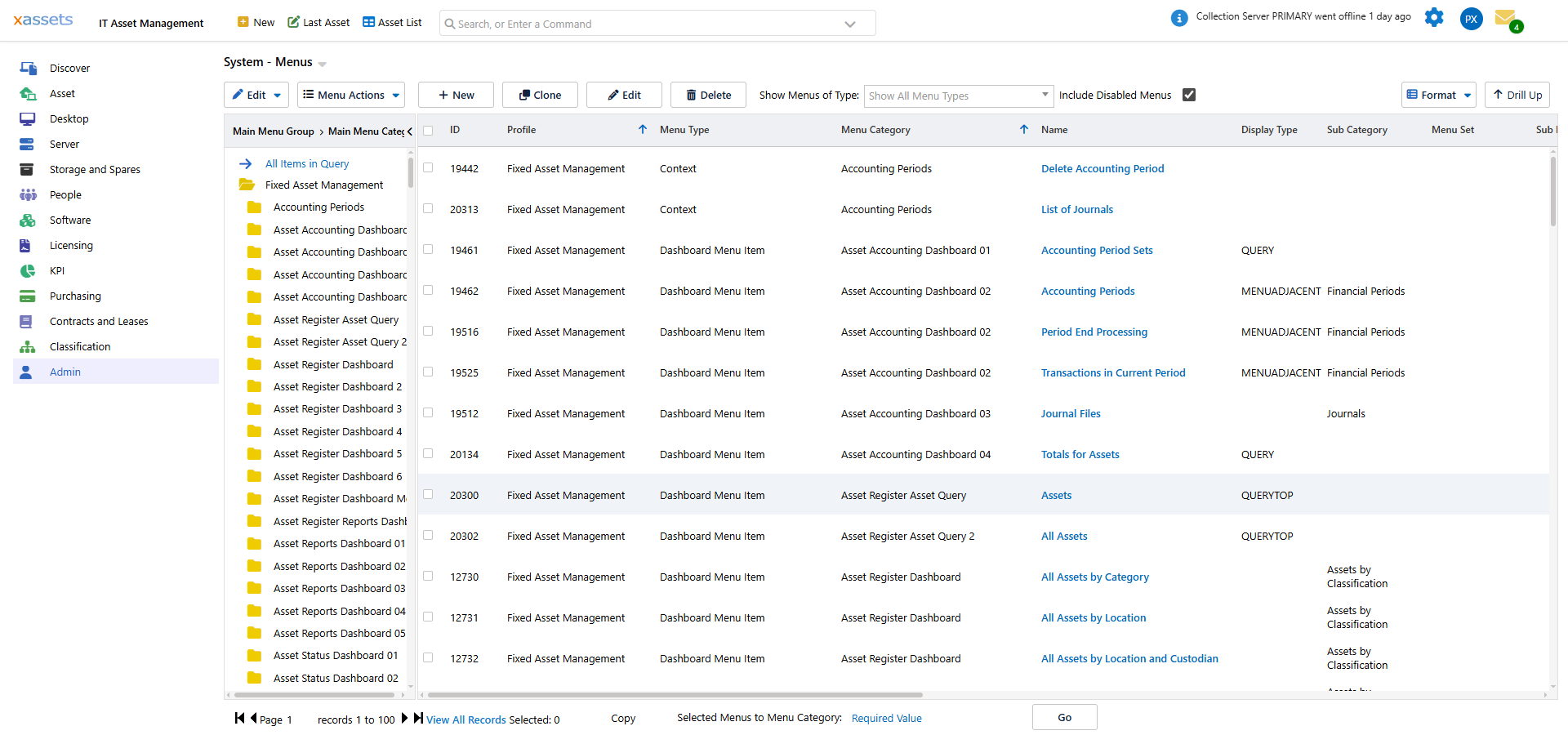Viewport: 1568px width, 744px height.
Task: Toggle the select-all checkbox in grid header
Action: pyautogui.click(x=428, y=129)
